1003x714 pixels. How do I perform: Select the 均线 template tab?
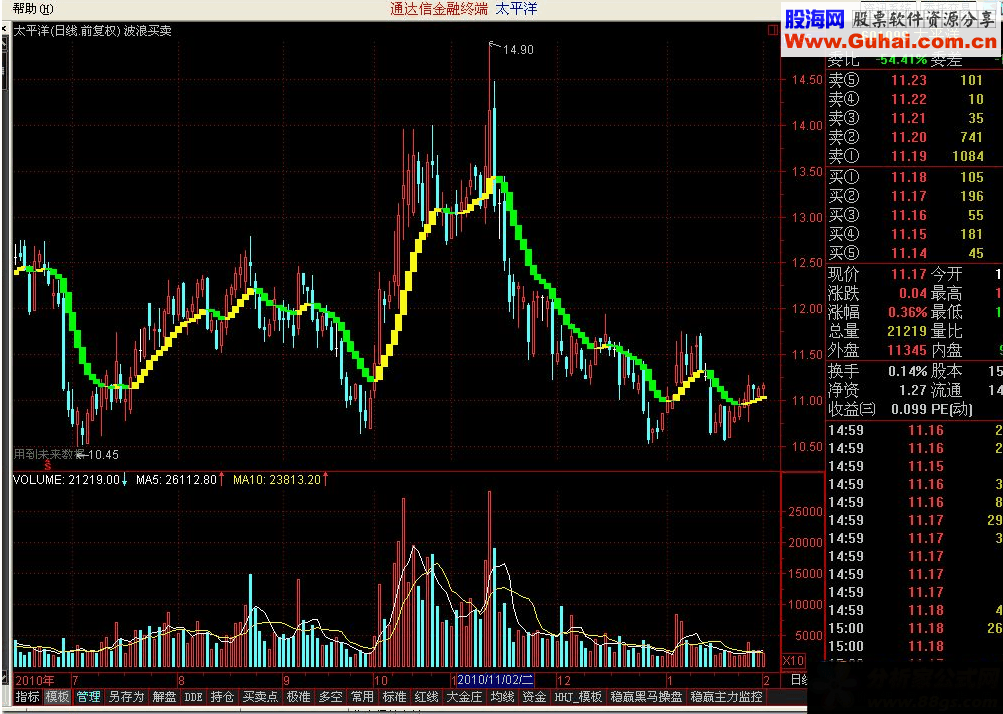[502, 697]
